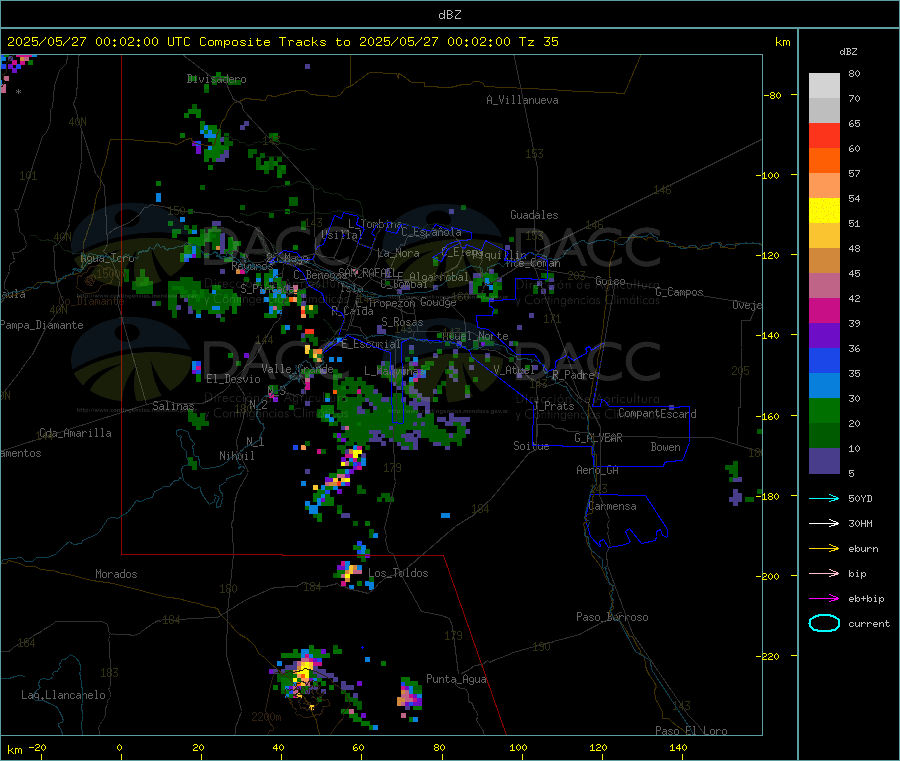Image resolution: width=900 pixels, height=761 pixels.
Task: Click the pink bip arrow legend icon
Action: tap(824, 573)
